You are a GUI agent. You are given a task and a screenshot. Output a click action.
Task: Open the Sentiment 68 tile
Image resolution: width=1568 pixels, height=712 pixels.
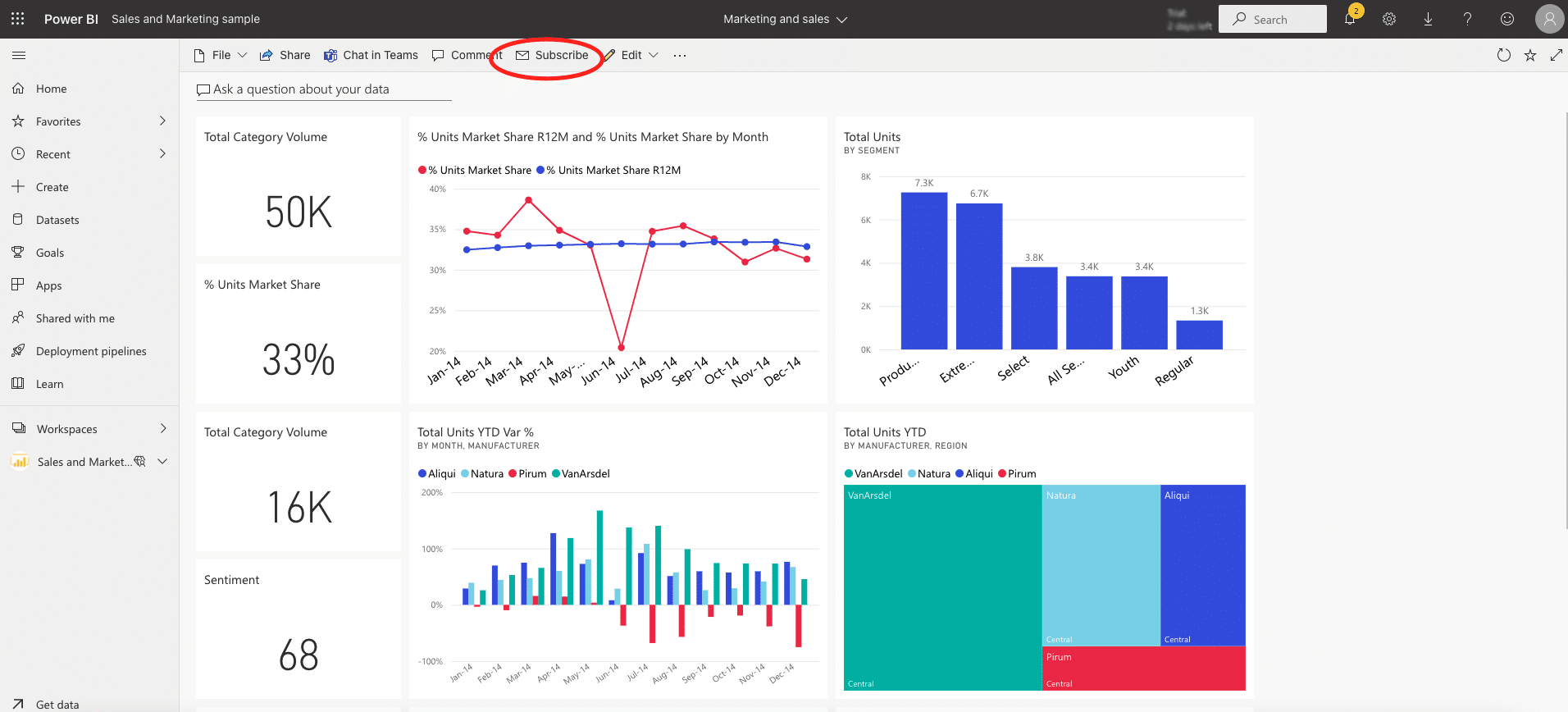point(299,629)
